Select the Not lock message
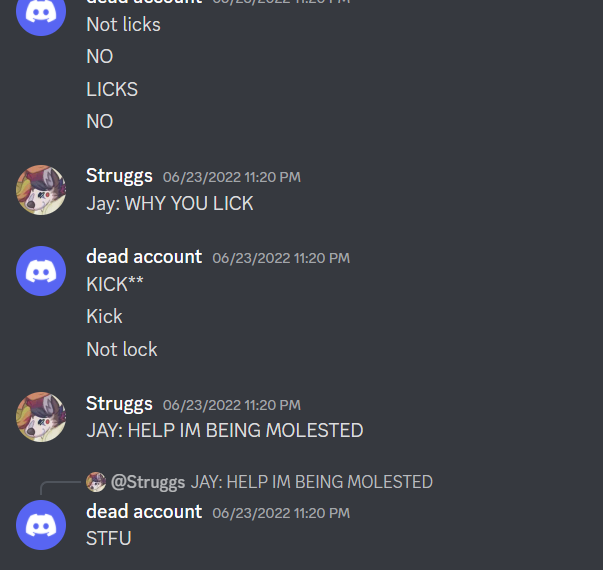The width and height of the screenshot is (603, 570). 122,349
